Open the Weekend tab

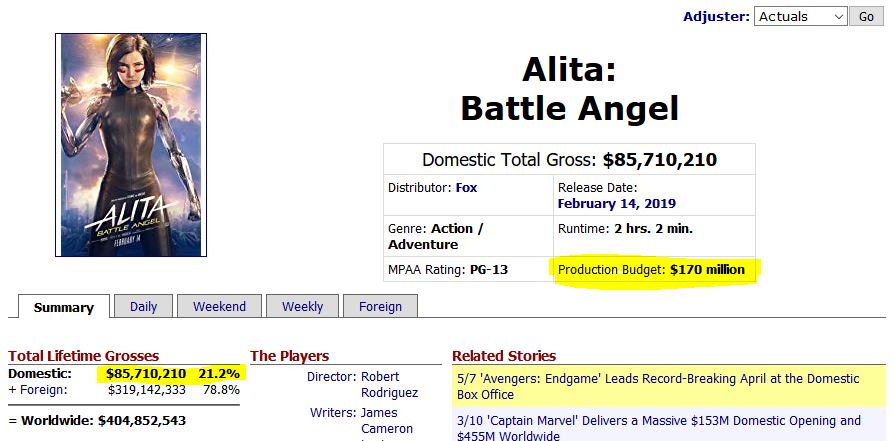(x=219, y=306)
